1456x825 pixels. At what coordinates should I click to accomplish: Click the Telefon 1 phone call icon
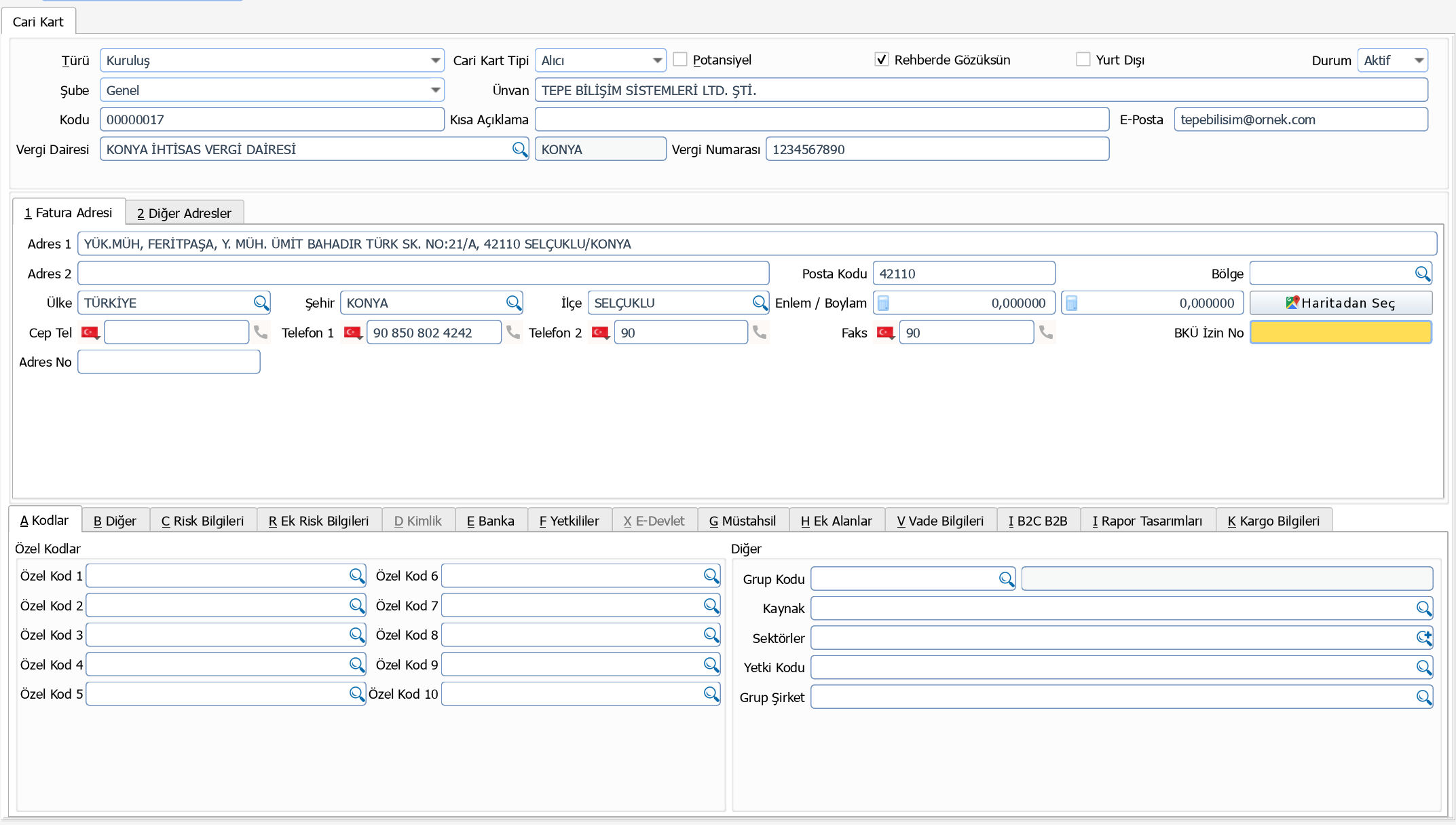point(512,332)
